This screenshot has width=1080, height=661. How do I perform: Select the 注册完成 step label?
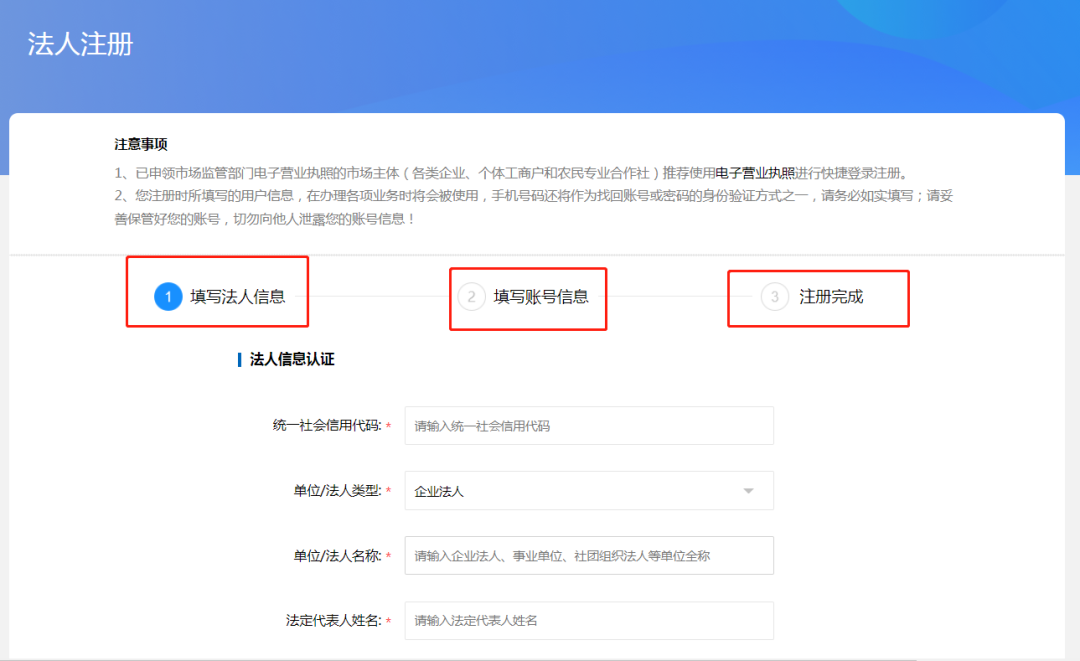(831, 297)
